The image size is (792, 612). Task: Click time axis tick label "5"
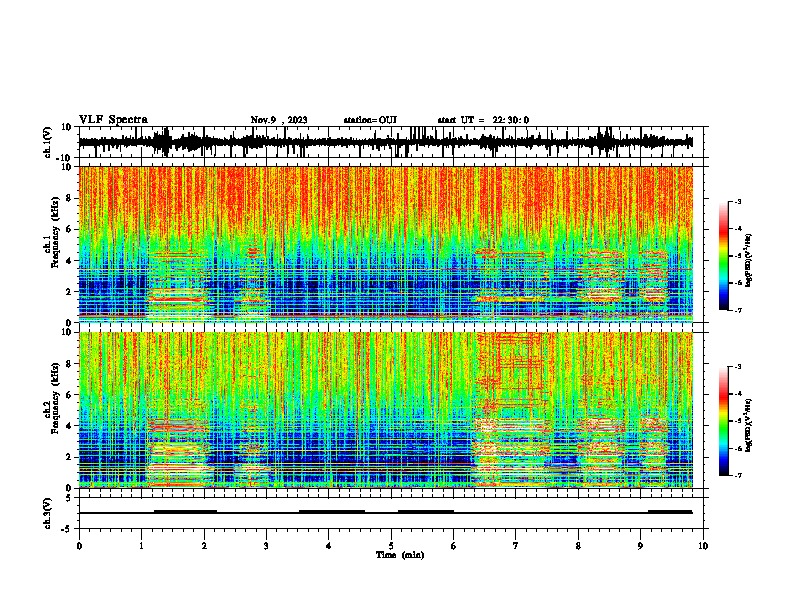(x=391, y=546)
